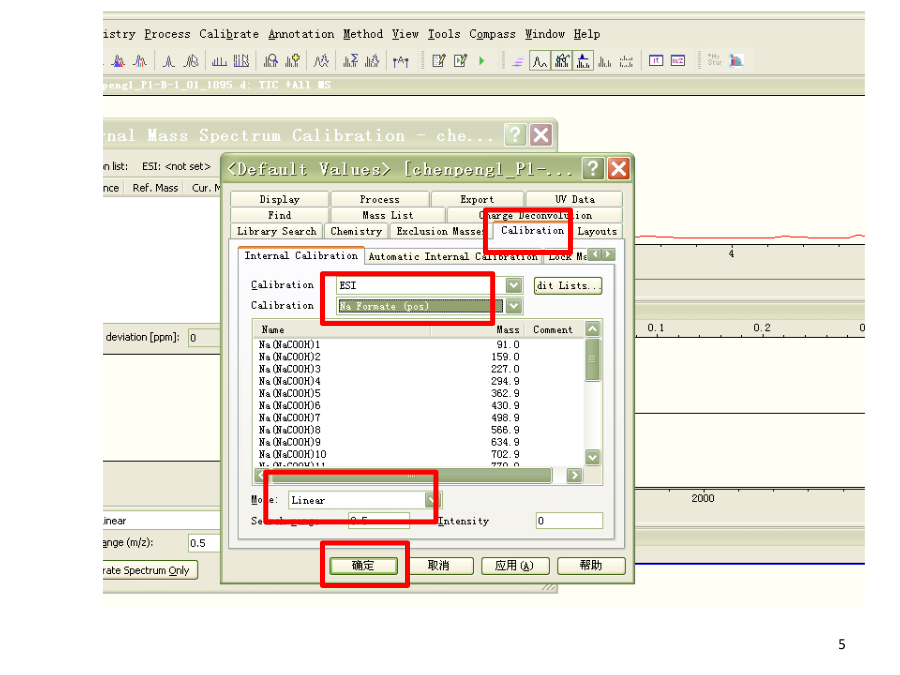Confirm with the 确定 button
This screenshot has width=900, height=675.
click(x=363, y=565)
